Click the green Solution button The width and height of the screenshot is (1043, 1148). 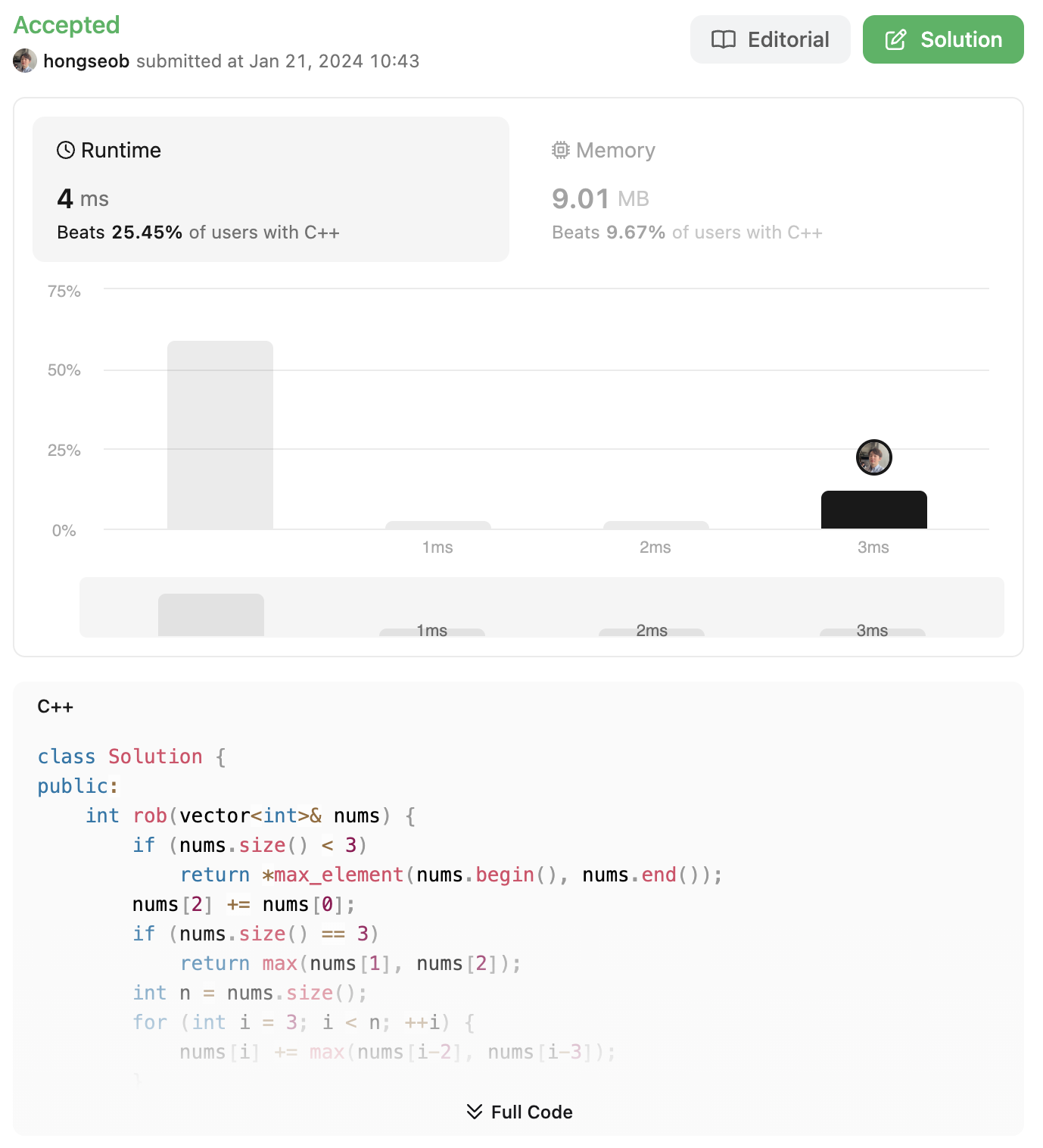click(x=943, y=39)
